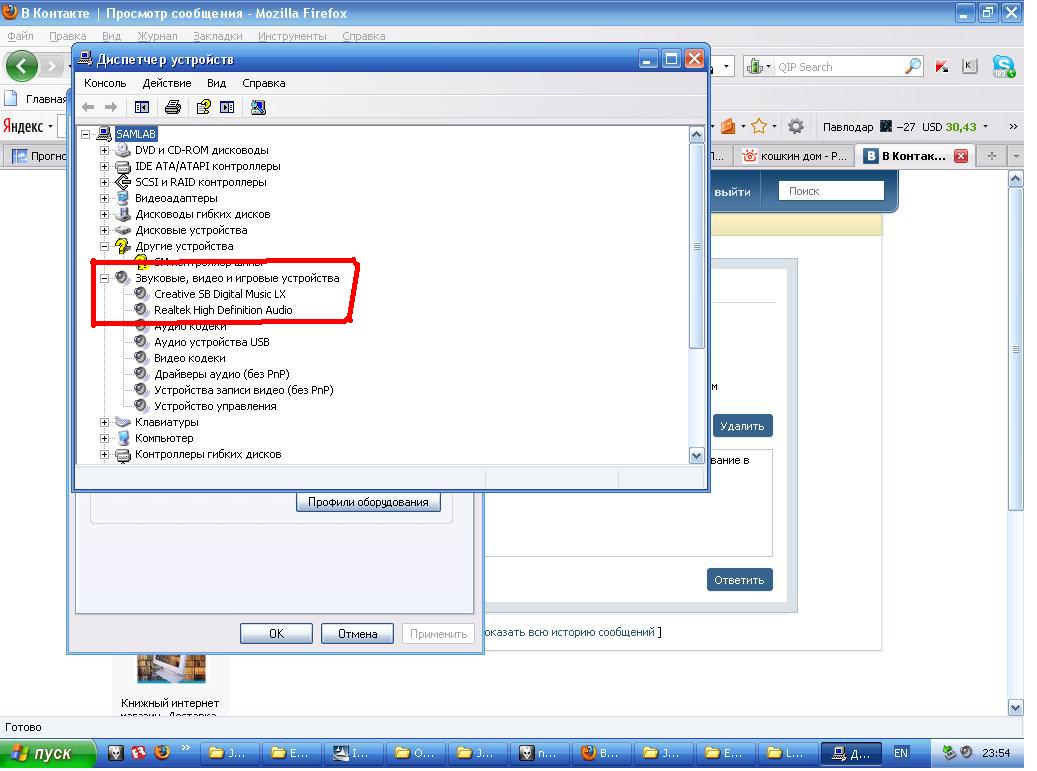Open Firefox Закладки menu
Image resolution: width=1037 pixels, height=771 pixels.
point(218,36)
